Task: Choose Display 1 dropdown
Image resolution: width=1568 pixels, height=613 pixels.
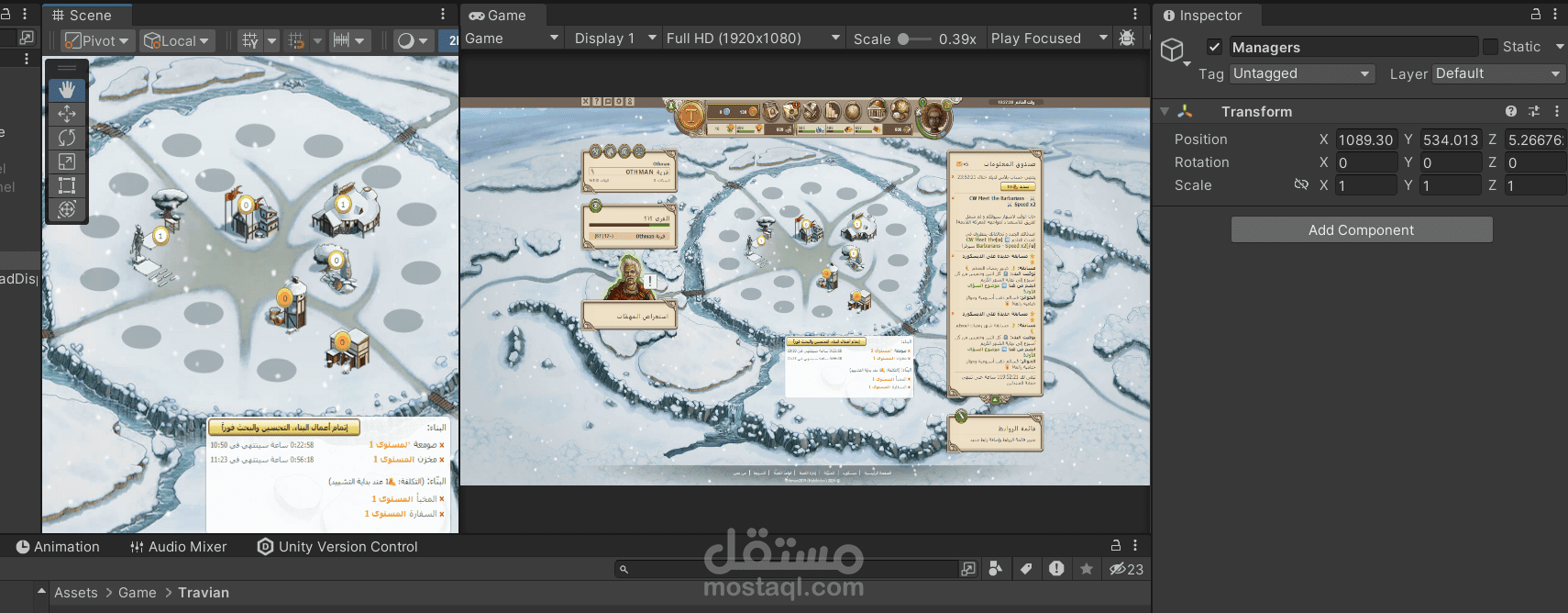Action: point(615,39)
